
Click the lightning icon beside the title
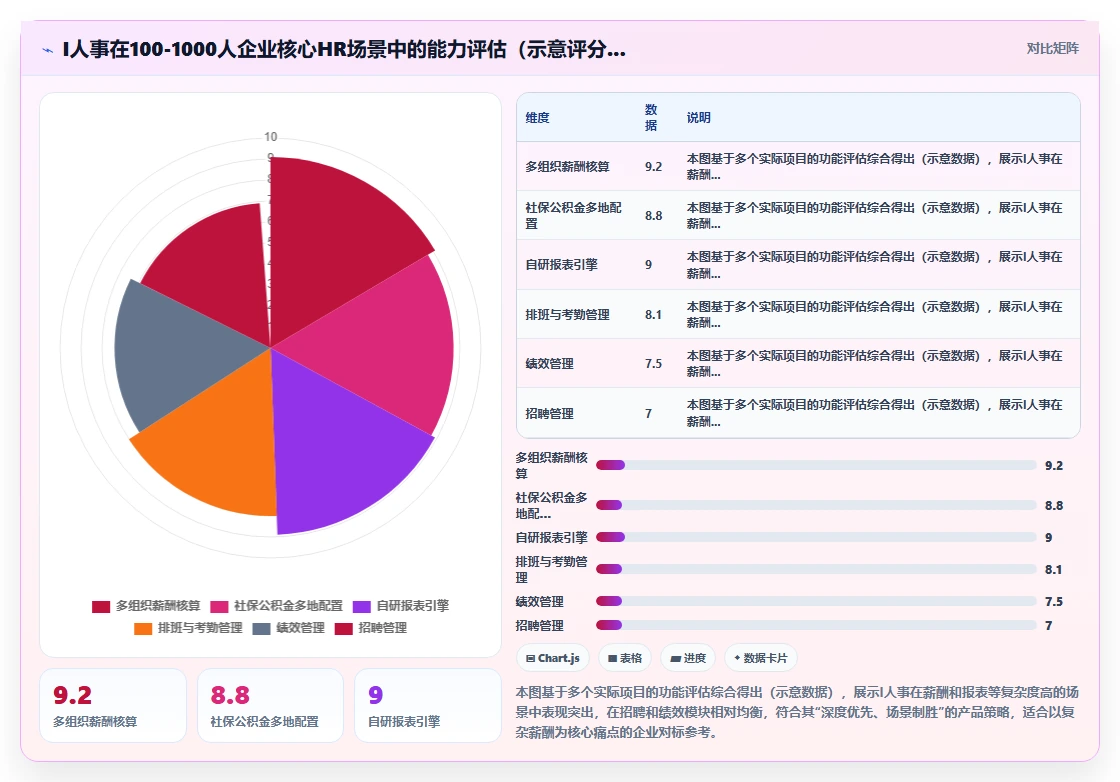(x=48, y=50)
